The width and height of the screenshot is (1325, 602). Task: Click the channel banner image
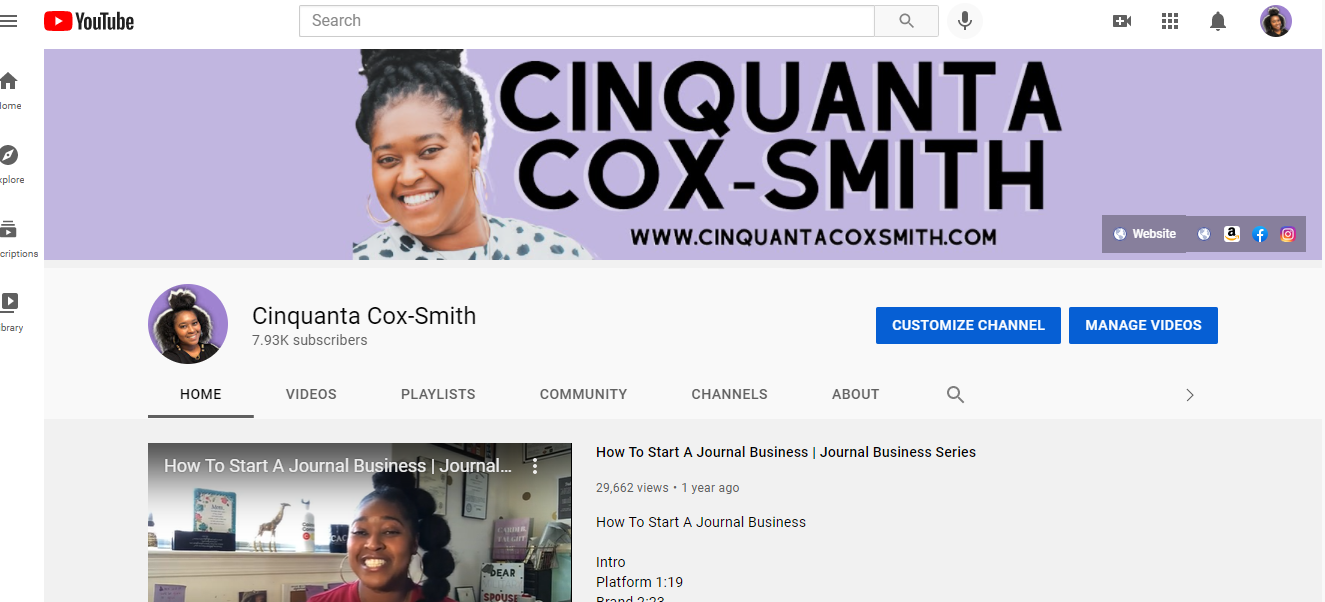tap(683, 155)
